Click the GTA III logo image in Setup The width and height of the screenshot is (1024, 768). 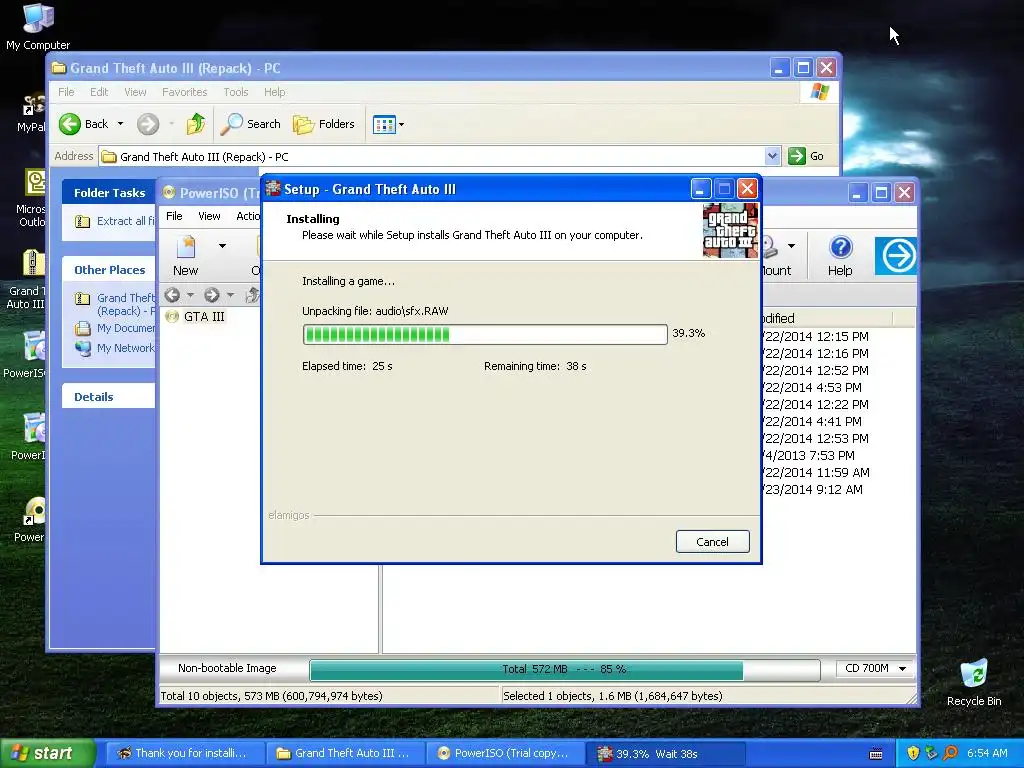click(730, 231)
